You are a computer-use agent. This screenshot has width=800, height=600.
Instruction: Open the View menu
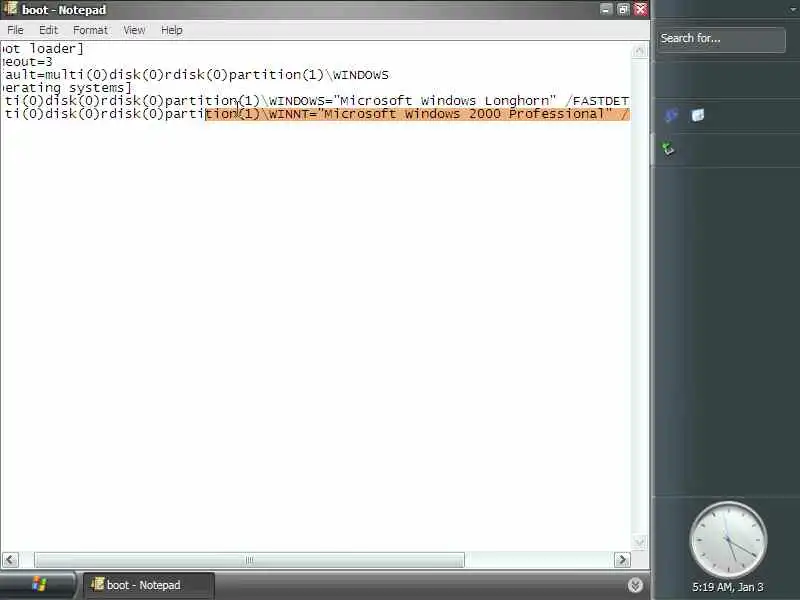click(134, 30)
